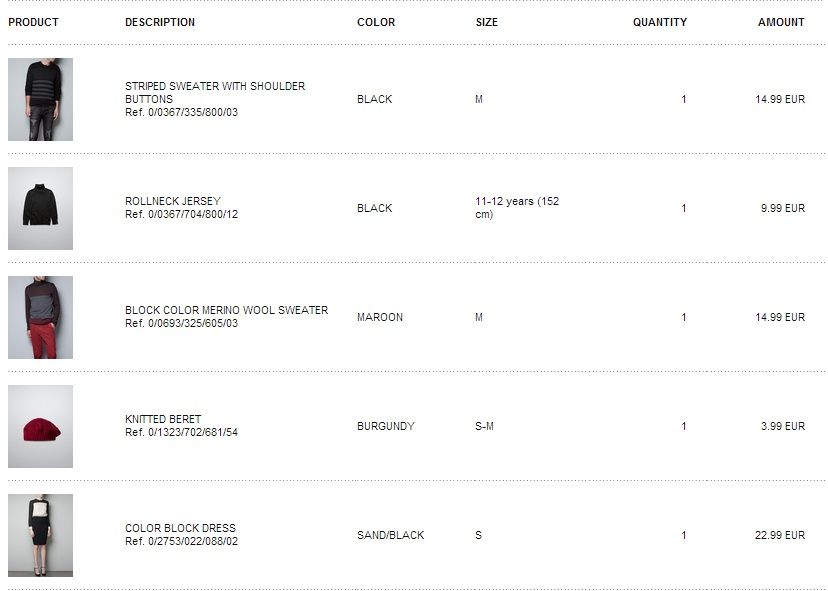Click the 22.99 EUR amount
828x591 pixels.
tap(779, 535)
